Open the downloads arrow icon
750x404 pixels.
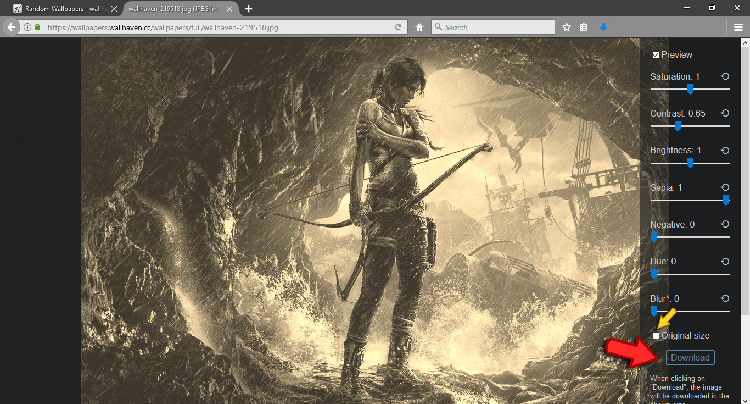click(603, 27)
